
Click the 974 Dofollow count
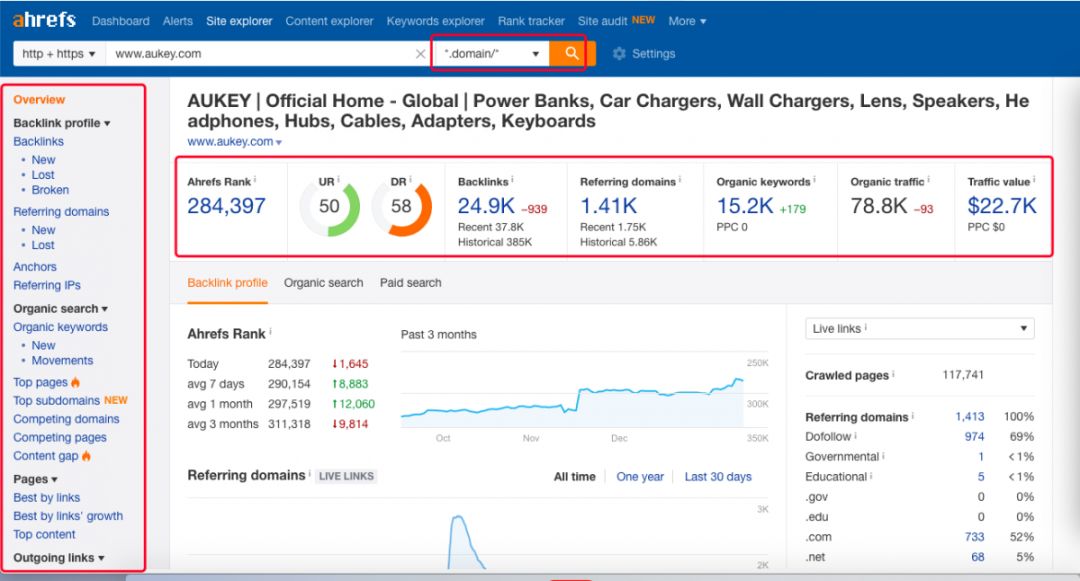(974, 436)
